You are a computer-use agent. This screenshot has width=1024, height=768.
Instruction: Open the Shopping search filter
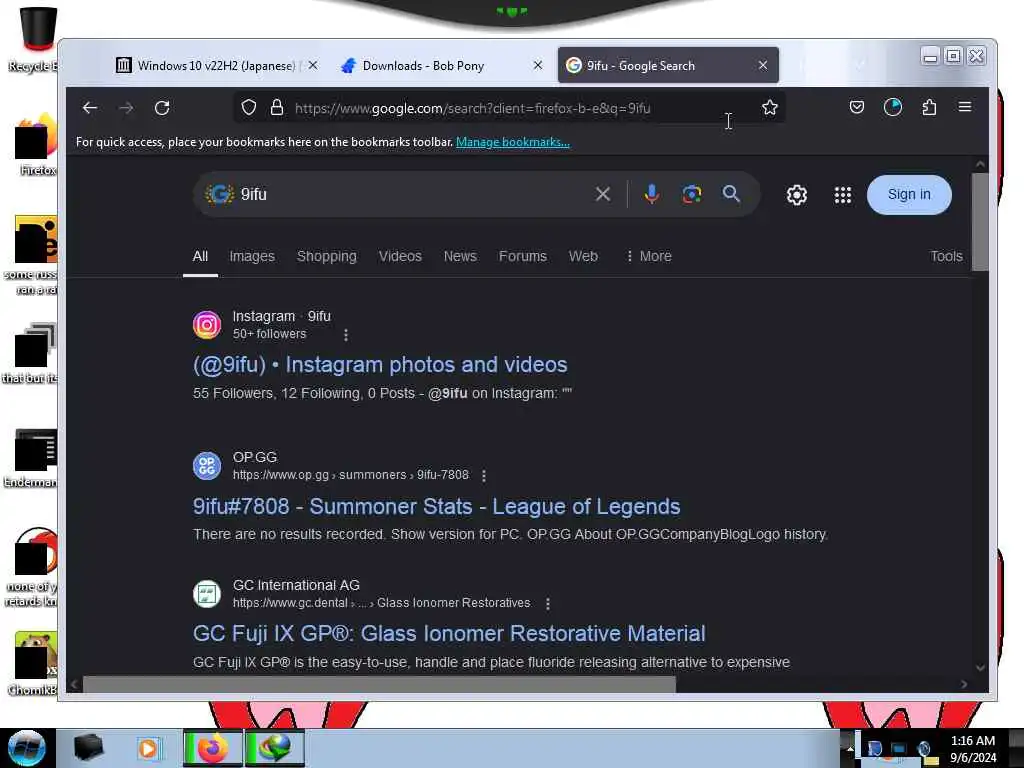point(327,256)
